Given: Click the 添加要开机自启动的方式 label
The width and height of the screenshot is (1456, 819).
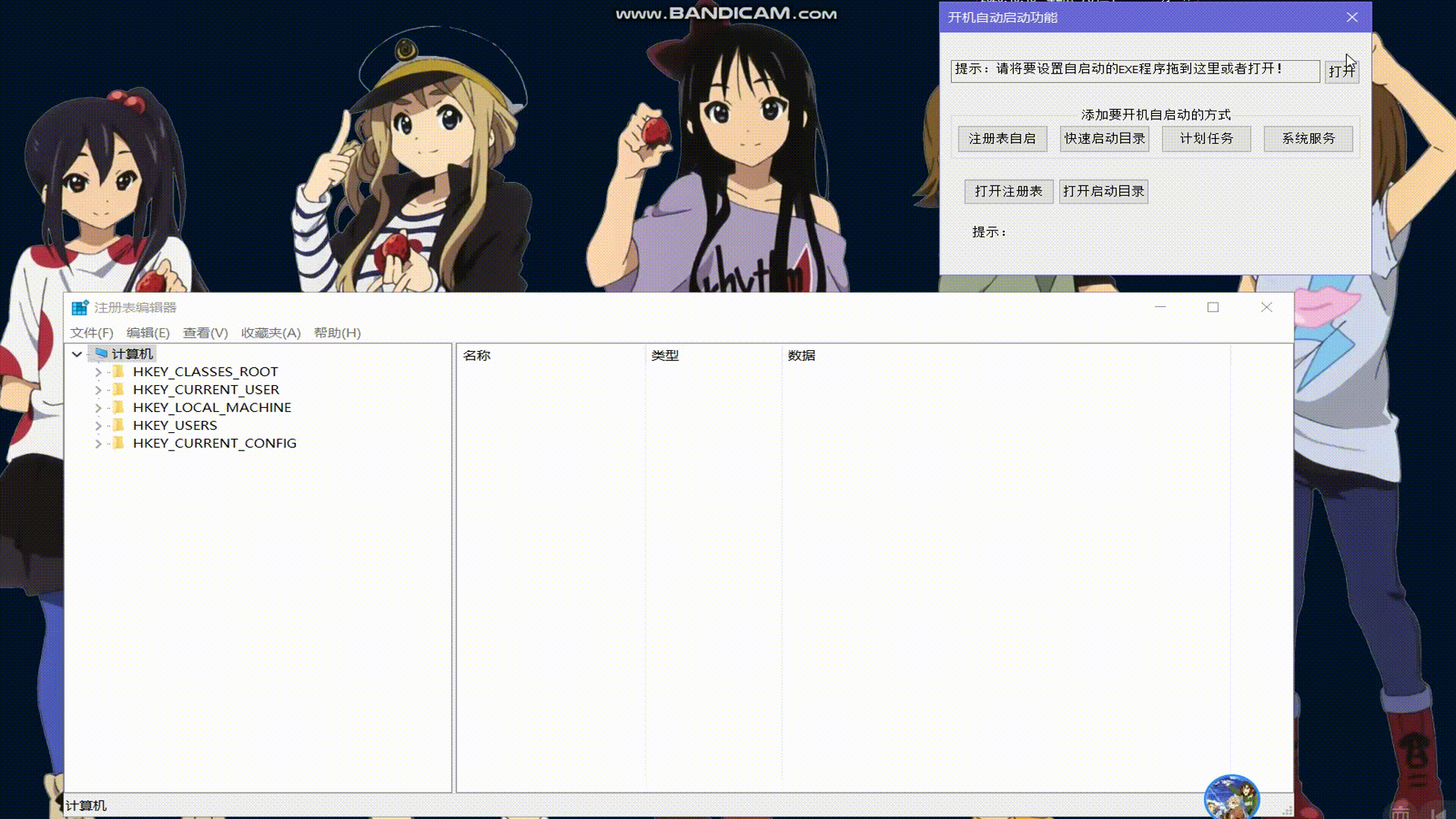Looking at the screenshot, I should tap(1156, 115).
